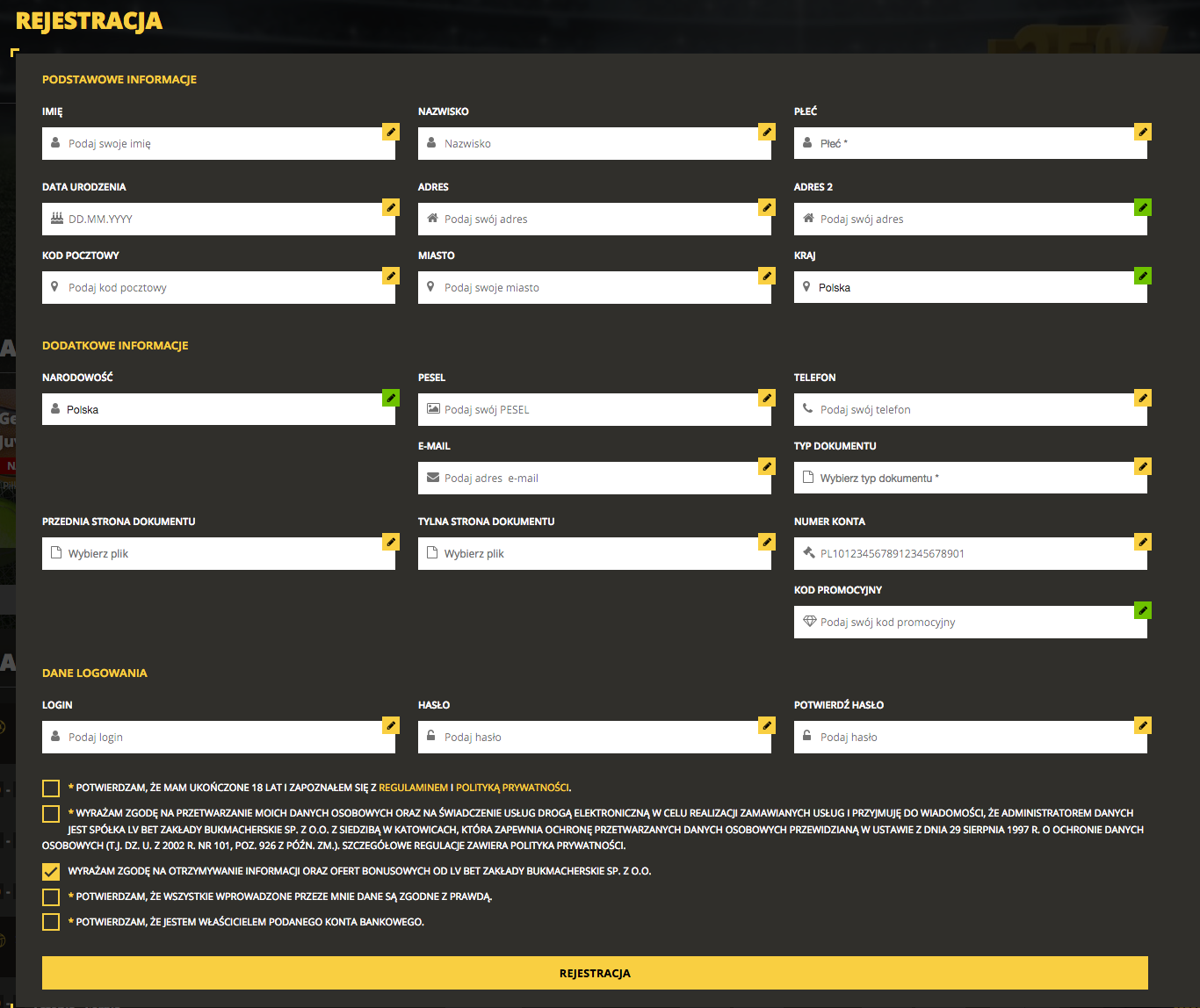
Task: Open the Regulaminem link
Action: coord(413,788)
